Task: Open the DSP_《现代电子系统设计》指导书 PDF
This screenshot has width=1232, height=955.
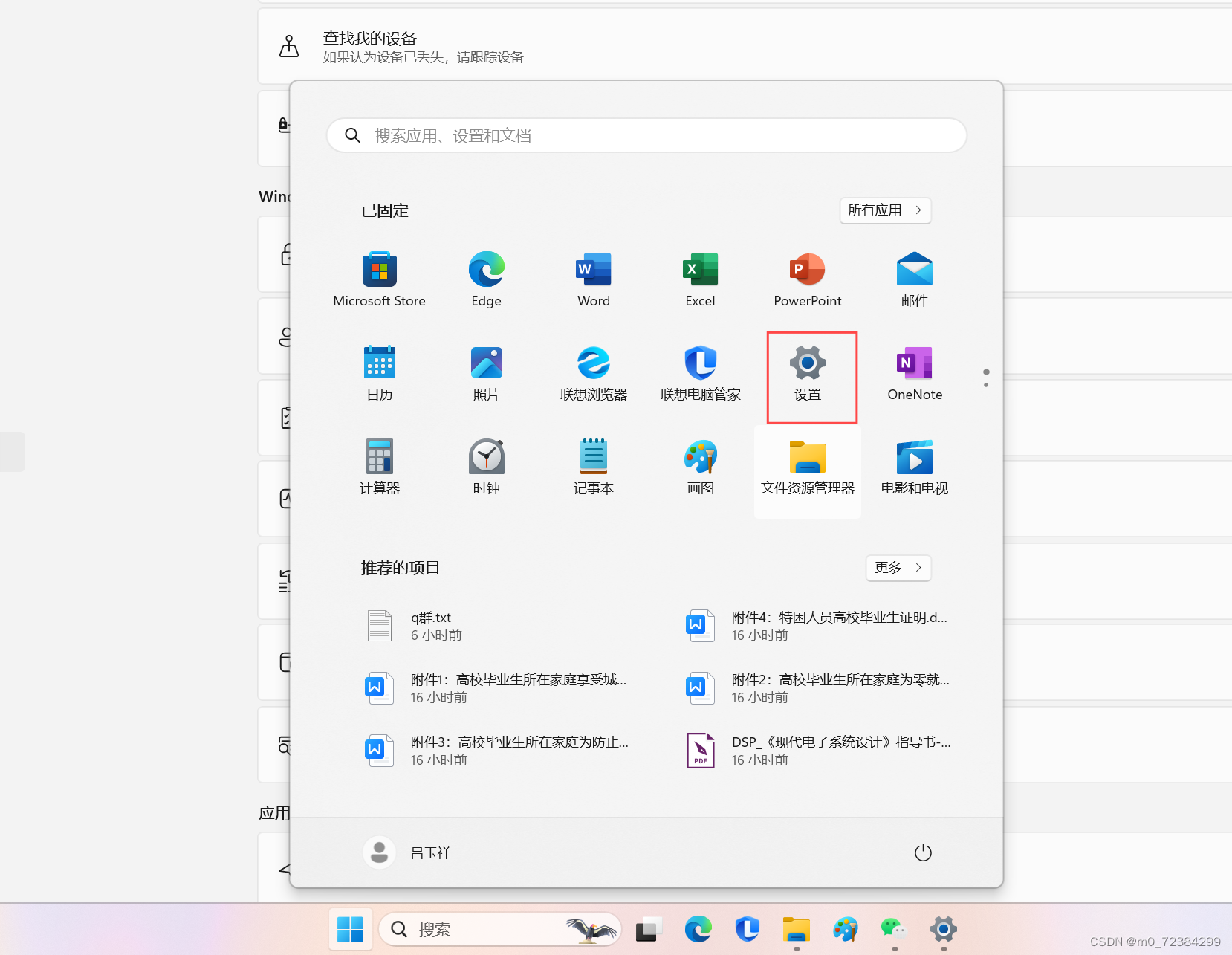Action: [817, 751]
